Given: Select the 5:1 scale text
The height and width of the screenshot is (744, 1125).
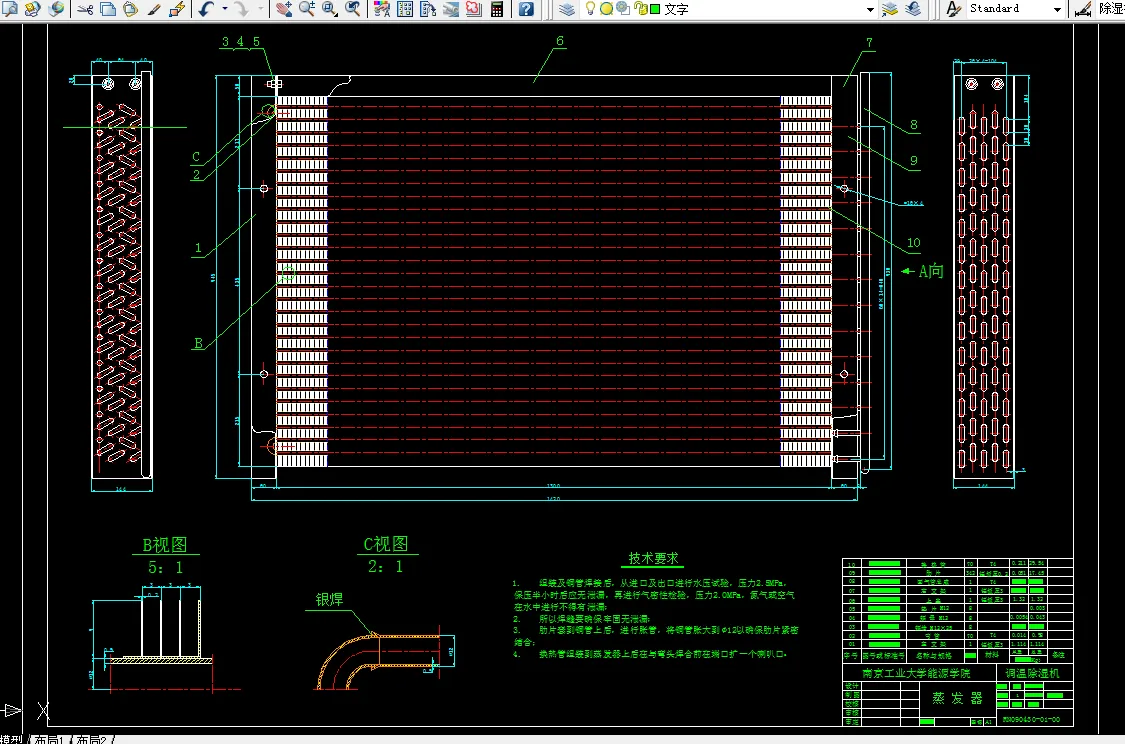Looking at the screenshot, I should coord(165,568).
